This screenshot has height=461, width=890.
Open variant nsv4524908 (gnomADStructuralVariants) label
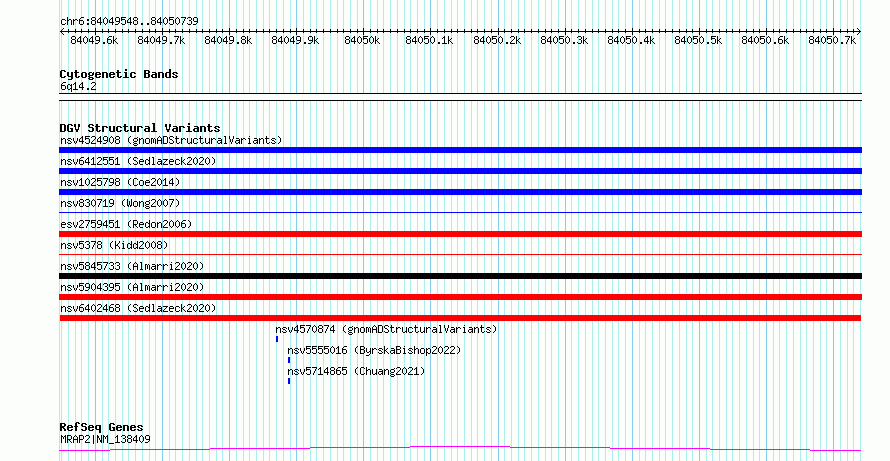(x=171, y=140)
